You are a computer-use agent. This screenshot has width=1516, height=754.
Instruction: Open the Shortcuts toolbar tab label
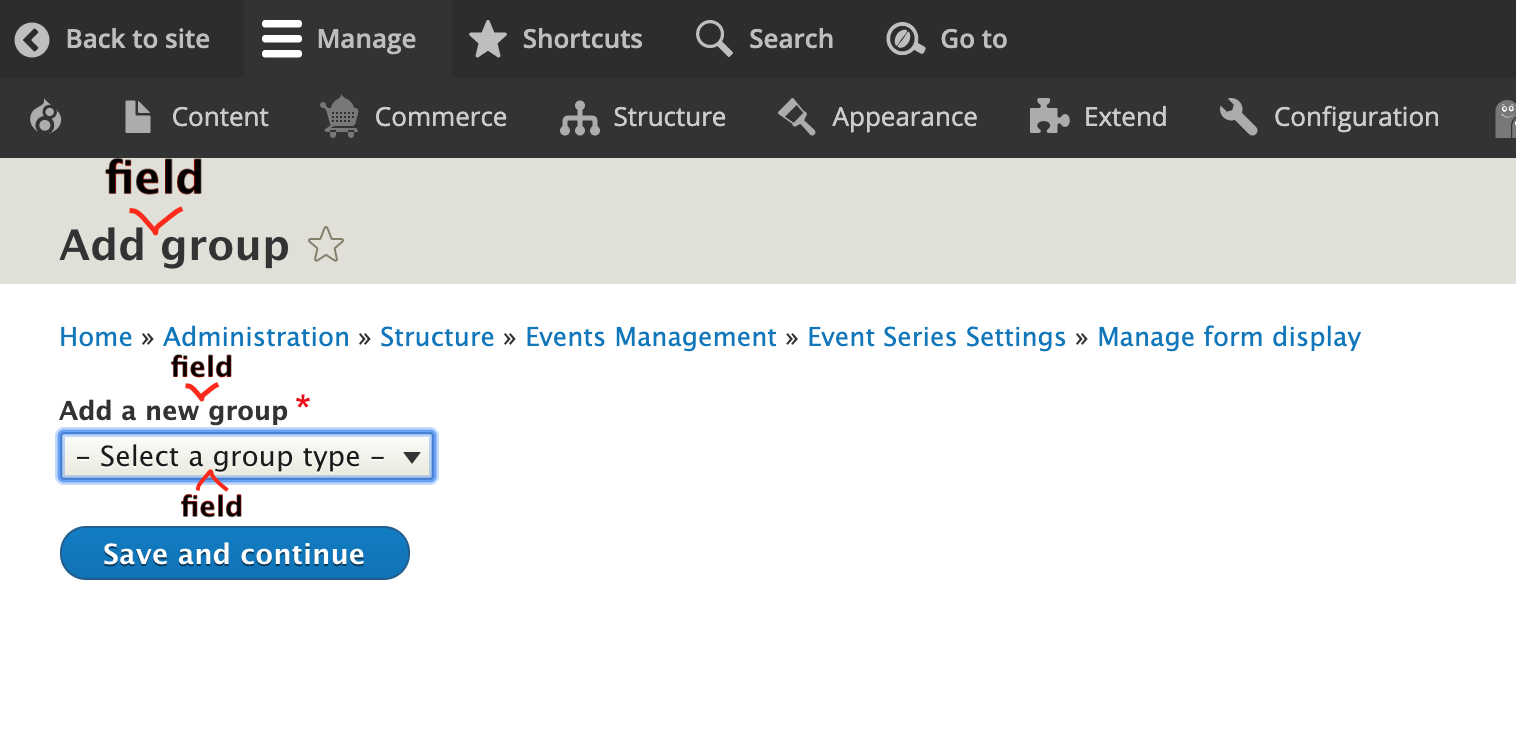[x=582, y=39]
